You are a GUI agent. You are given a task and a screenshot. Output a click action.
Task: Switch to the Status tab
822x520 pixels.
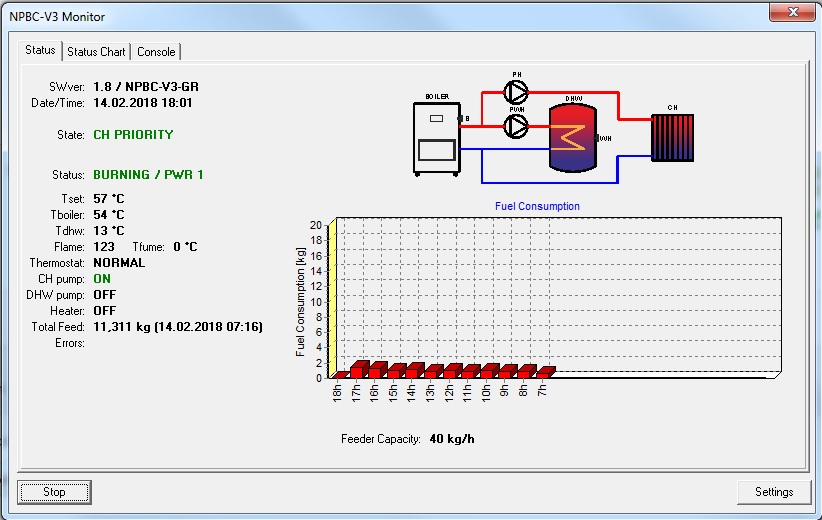tap(40, 50)
